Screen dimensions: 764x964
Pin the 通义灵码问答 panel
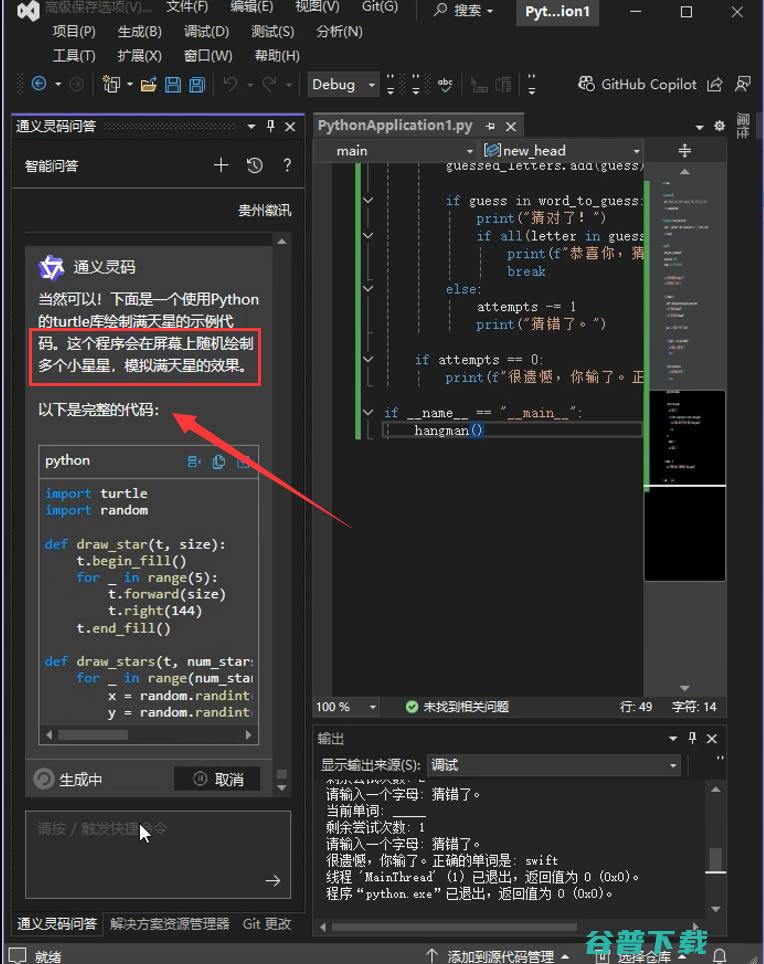[270, 126]
